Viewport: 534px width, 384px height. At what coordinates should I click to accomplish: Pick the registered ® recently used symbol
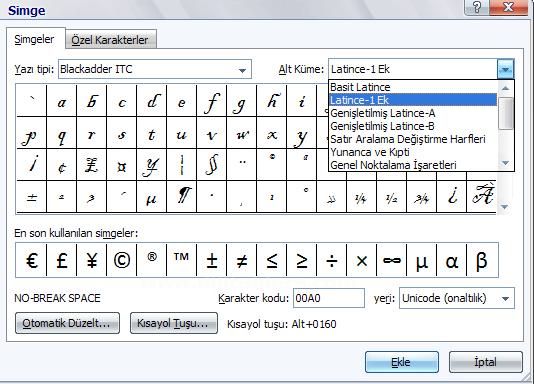(152, 260)
